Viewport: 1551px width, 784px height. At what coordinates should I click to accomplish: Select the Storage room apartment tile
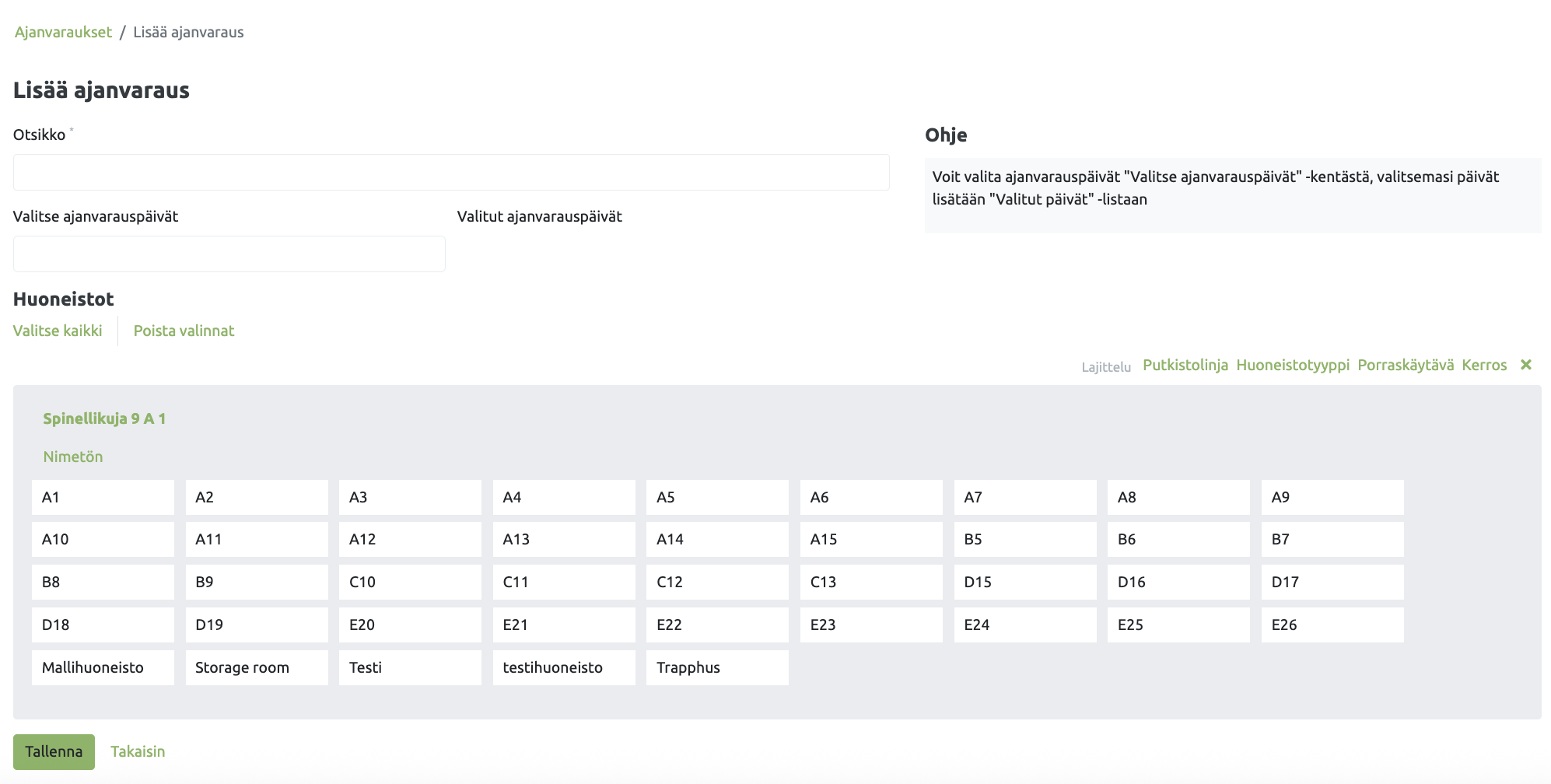pyautogui.click(x=257, y=667)
